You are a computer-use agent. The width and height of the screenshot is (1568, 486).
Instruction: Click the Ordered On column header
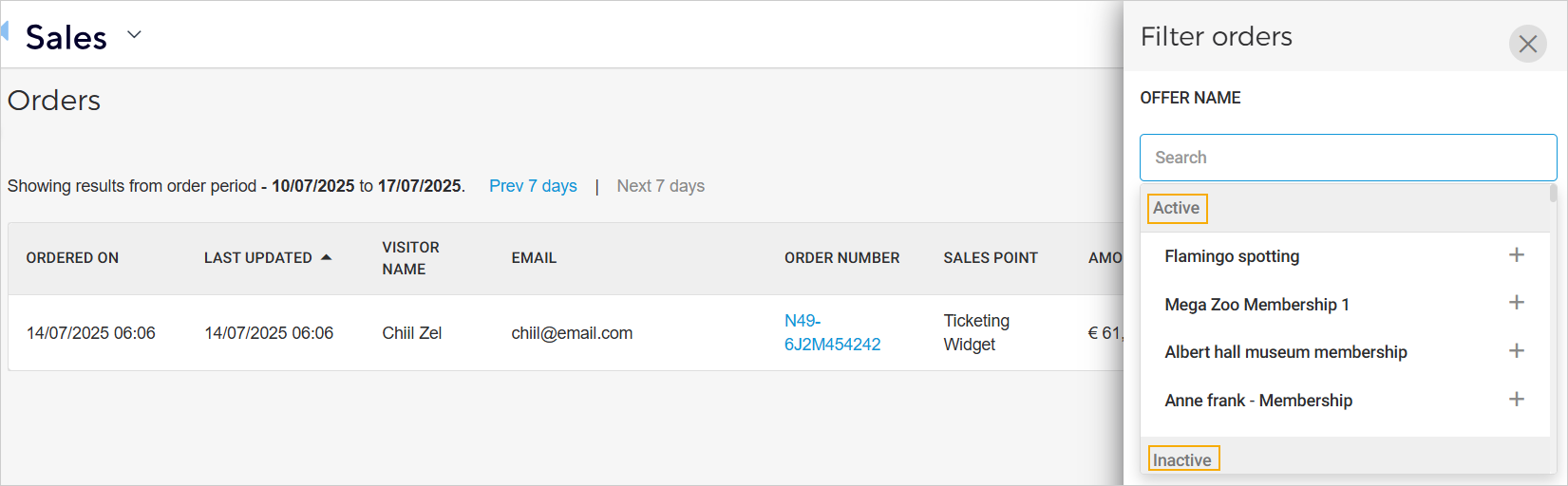point(72,258)
